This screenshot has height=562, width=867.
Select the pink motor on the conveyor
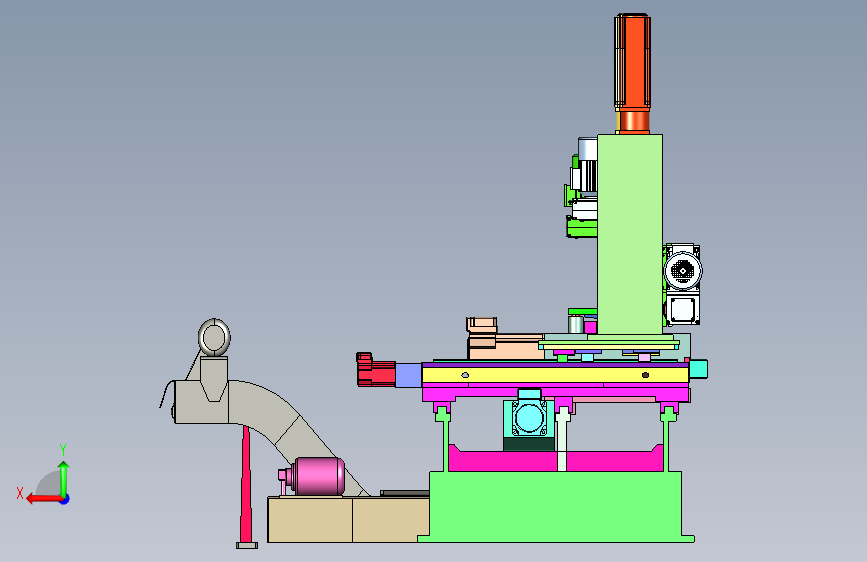point(315,476)
